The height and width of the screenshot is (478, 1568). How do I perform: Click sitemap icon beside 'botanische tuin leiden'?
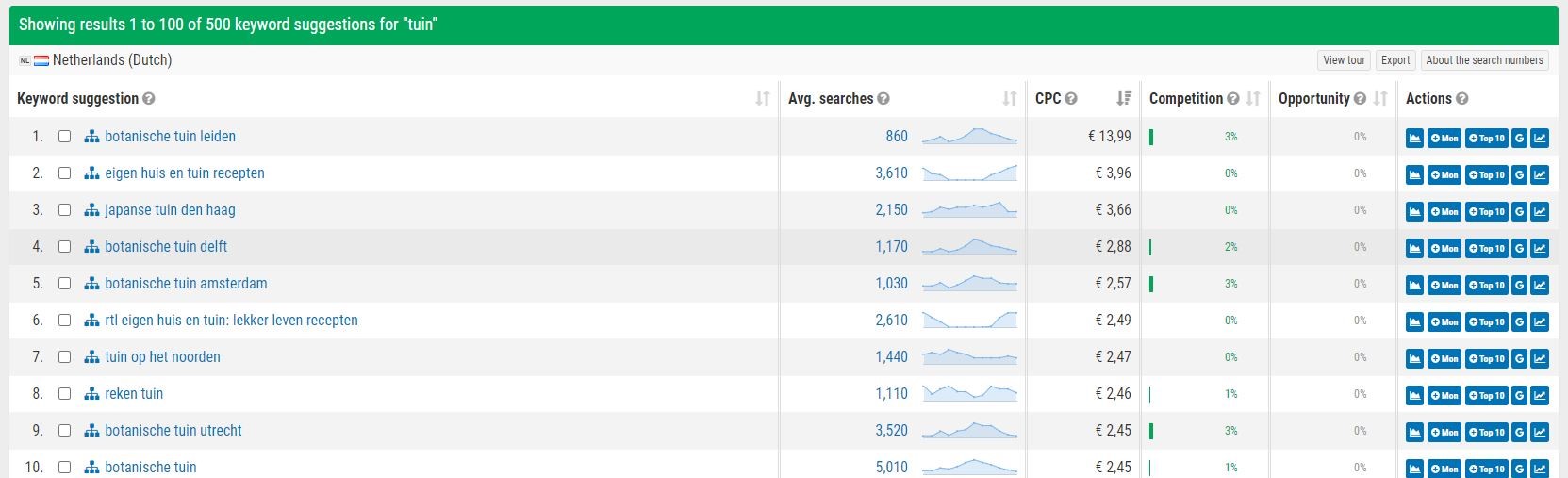[x=91, y=137]
